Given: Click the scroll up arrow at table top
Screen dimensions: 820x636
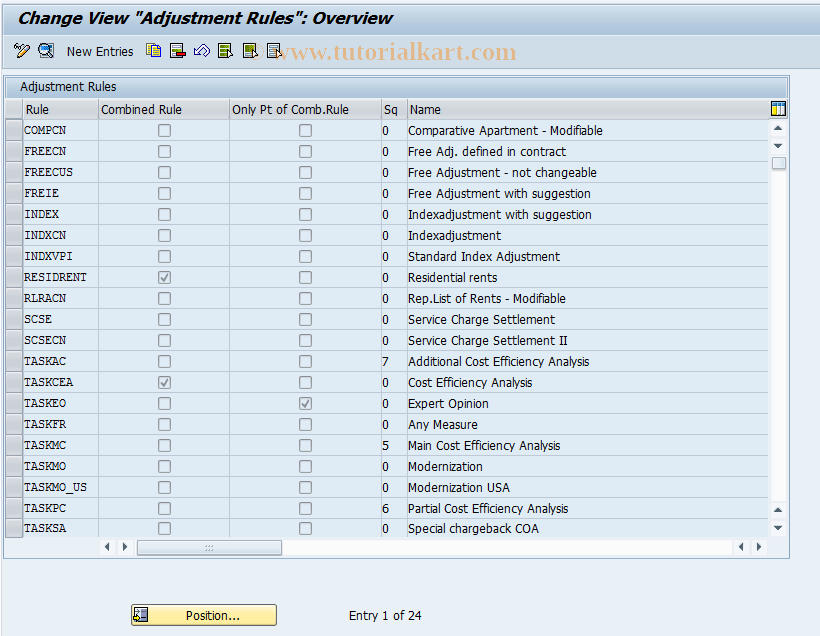Looking at the screenshot, I should point(778,128).
